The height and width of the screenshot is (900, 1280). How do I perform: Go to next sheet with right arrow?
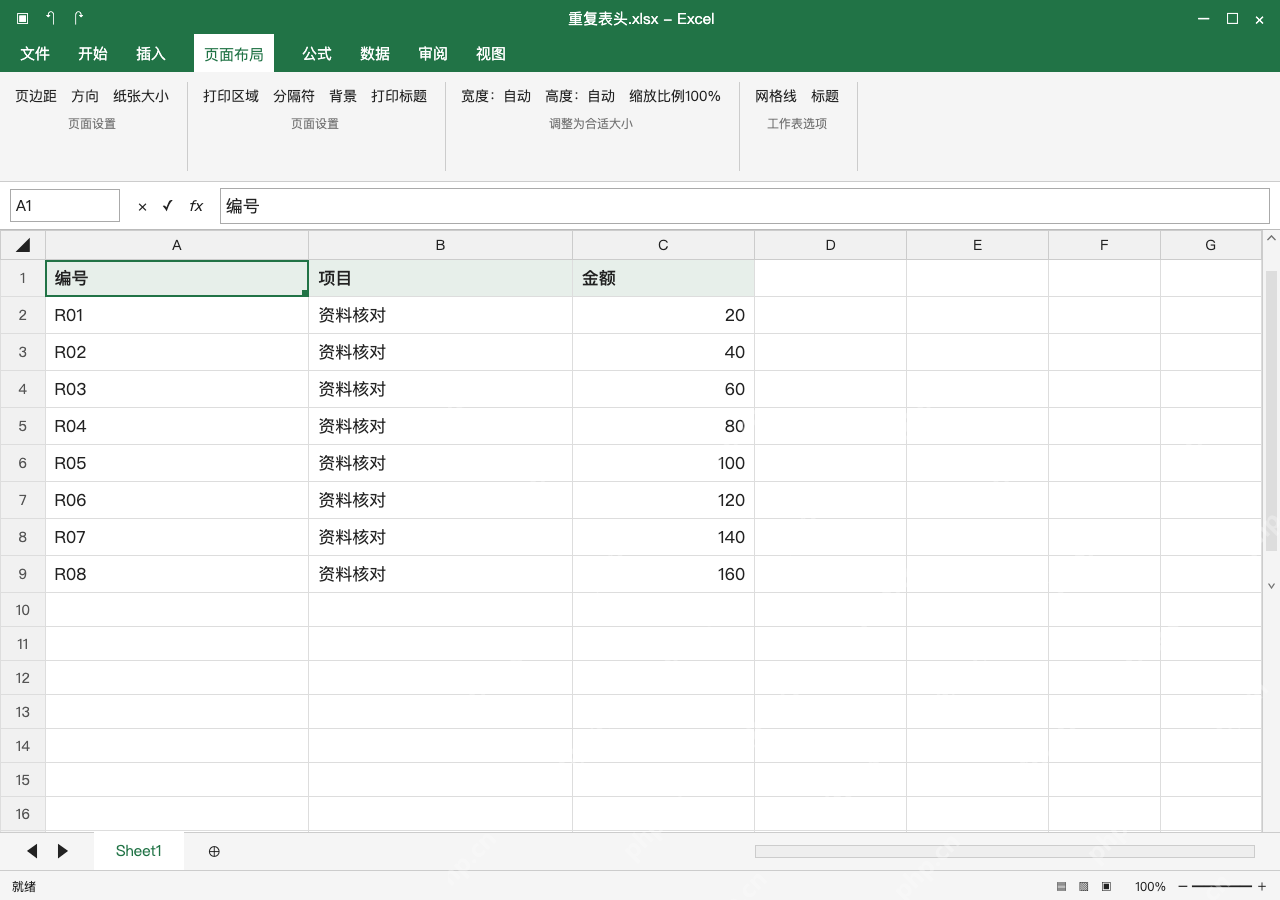pos(62,851)
